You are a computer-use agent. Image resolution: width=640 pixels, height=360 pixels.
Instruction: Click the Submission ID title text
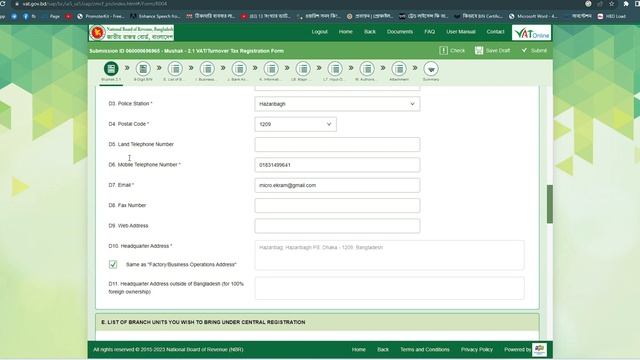click(187, 51)
